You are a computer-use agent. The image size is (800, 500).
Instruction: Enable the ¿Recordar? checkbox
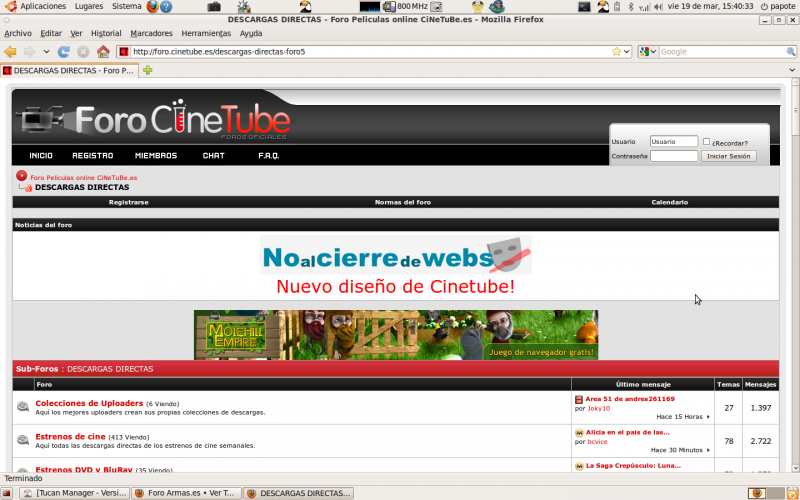707,142
